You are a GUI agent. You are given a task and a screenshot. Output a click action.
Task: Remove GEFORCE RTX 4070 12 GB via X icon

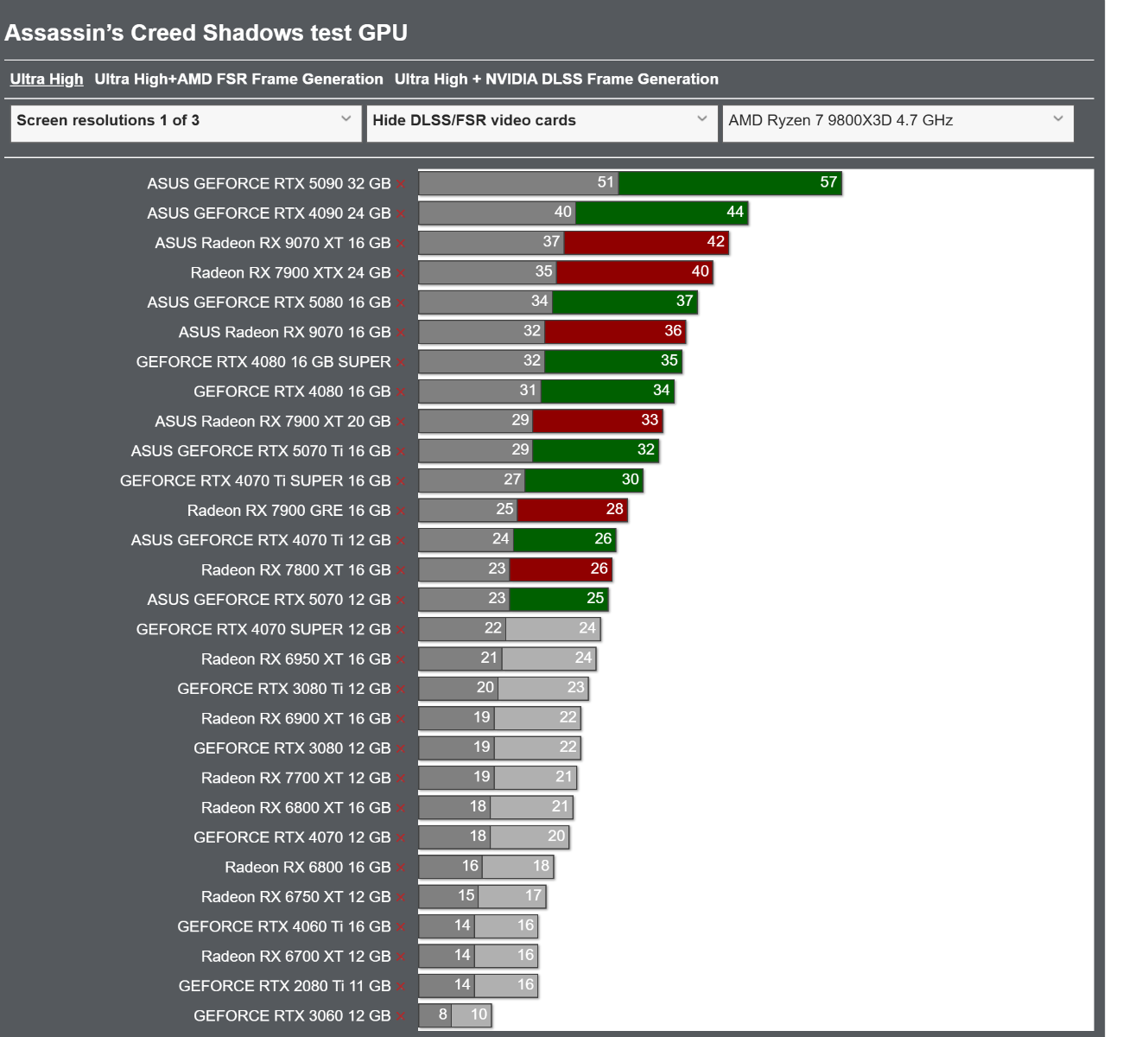402,838
